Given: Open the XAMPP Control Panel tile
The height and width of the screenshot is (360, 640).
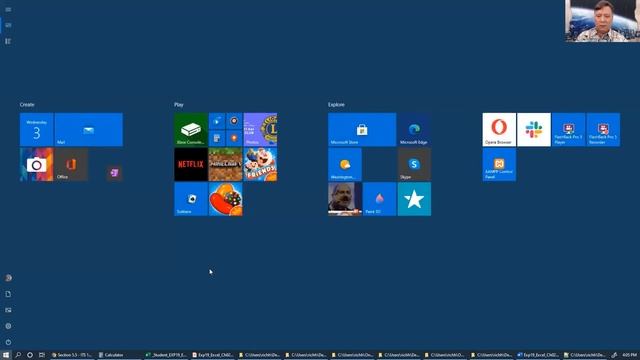Looking at the screenshot, I should coord(499,164).
